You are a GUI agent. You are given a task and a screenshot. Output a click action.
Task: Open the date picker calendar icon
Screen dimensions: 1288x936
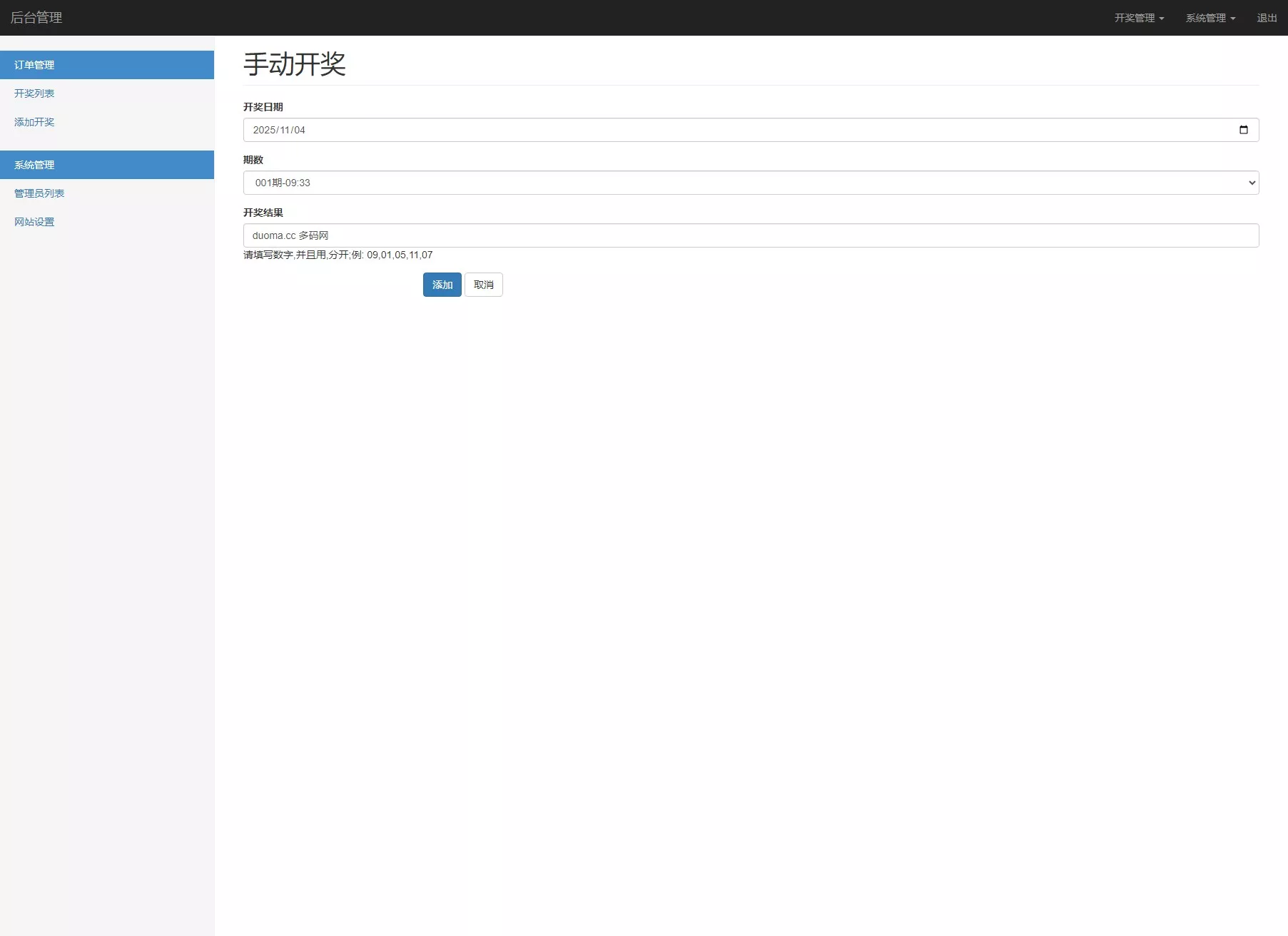[x=1243, y=130]
